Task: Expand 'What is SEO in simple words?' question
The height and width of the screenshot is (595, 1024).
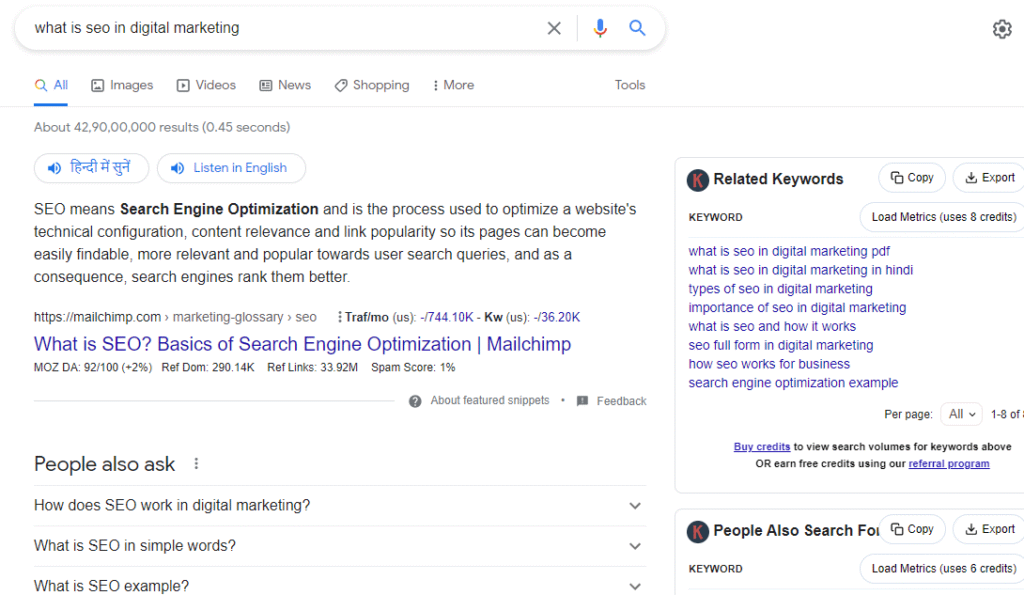Action: (x=634, y=546)
